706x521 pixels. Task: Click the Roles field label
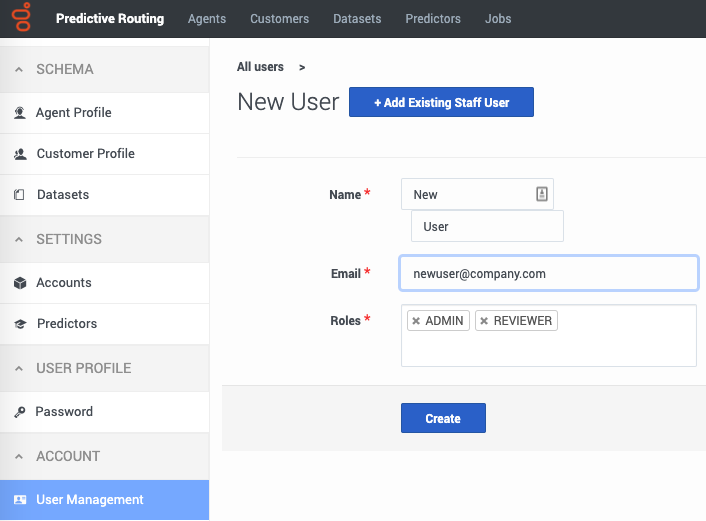(345, 321)
